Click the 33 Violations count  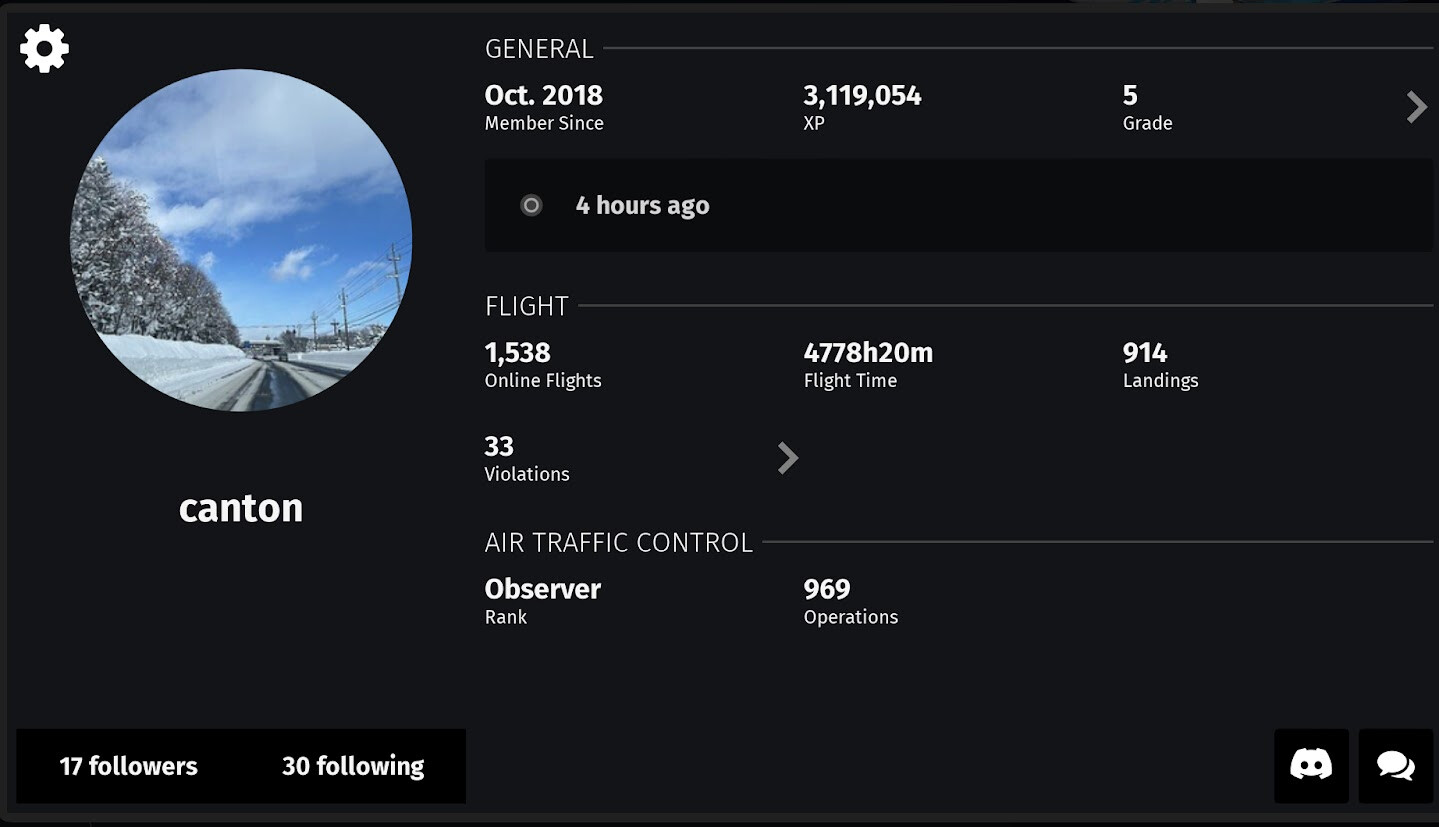click(x=499, y=446)
